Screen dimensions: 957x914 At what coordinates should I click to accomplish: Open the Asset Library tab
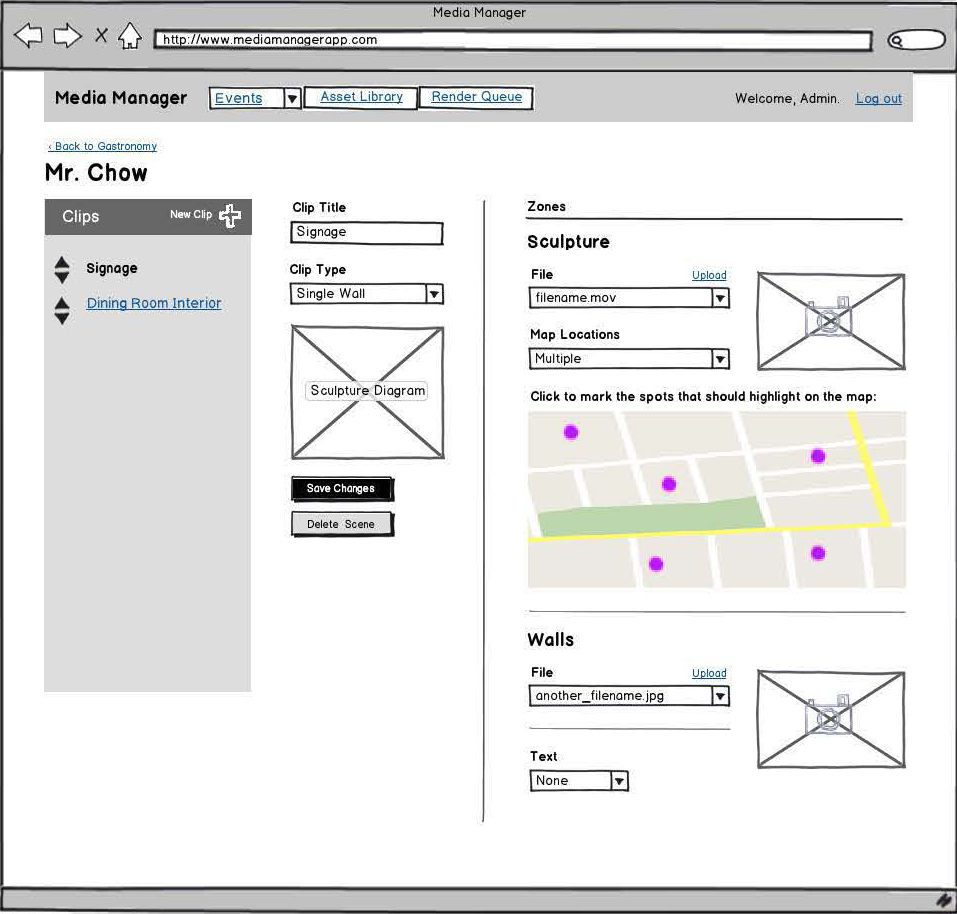[361, 97]
